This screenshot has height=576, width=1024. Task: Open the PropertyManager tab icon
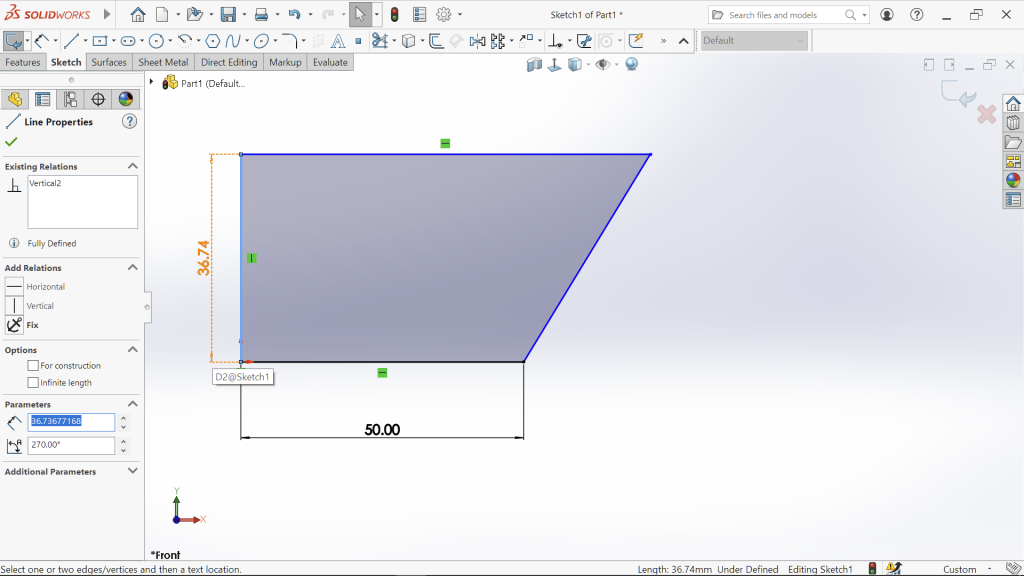point(42,99)
